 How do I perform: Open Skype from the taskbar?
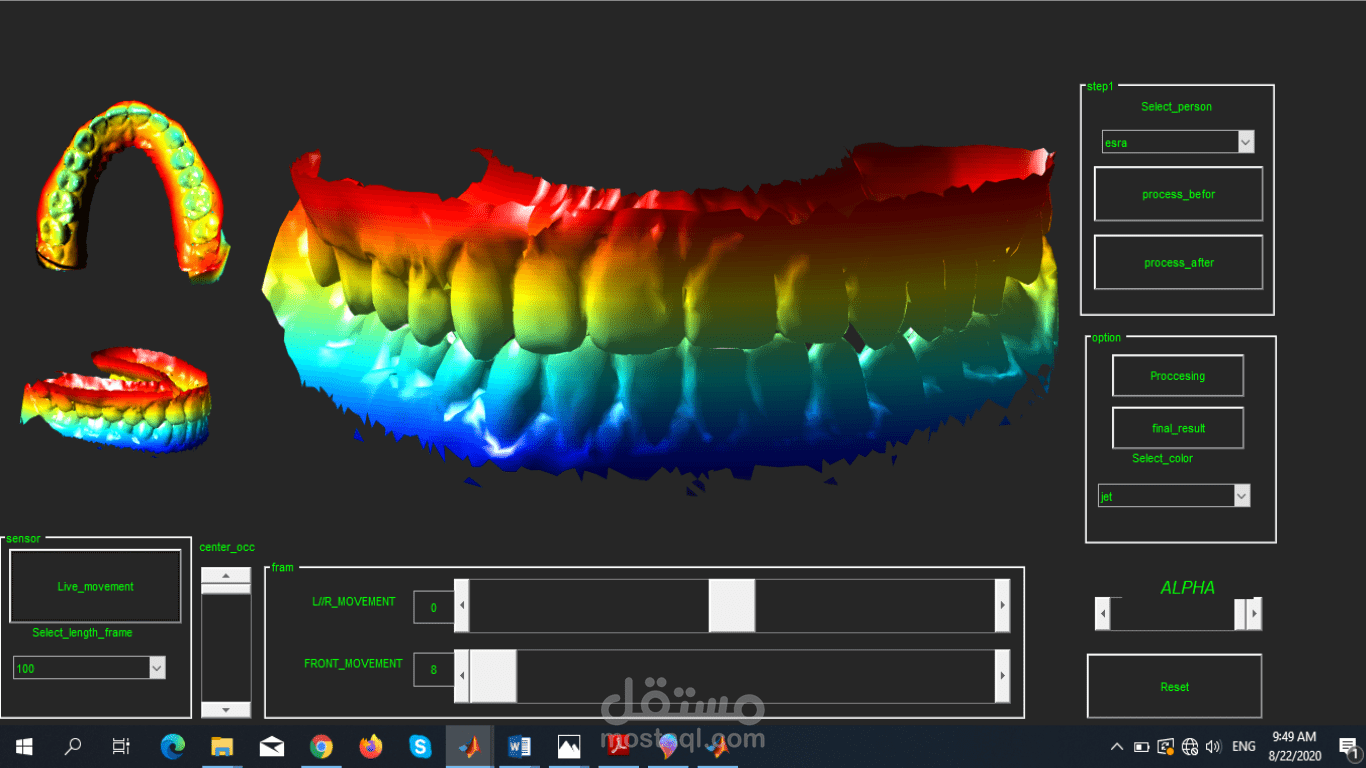(x=420, y=746)
